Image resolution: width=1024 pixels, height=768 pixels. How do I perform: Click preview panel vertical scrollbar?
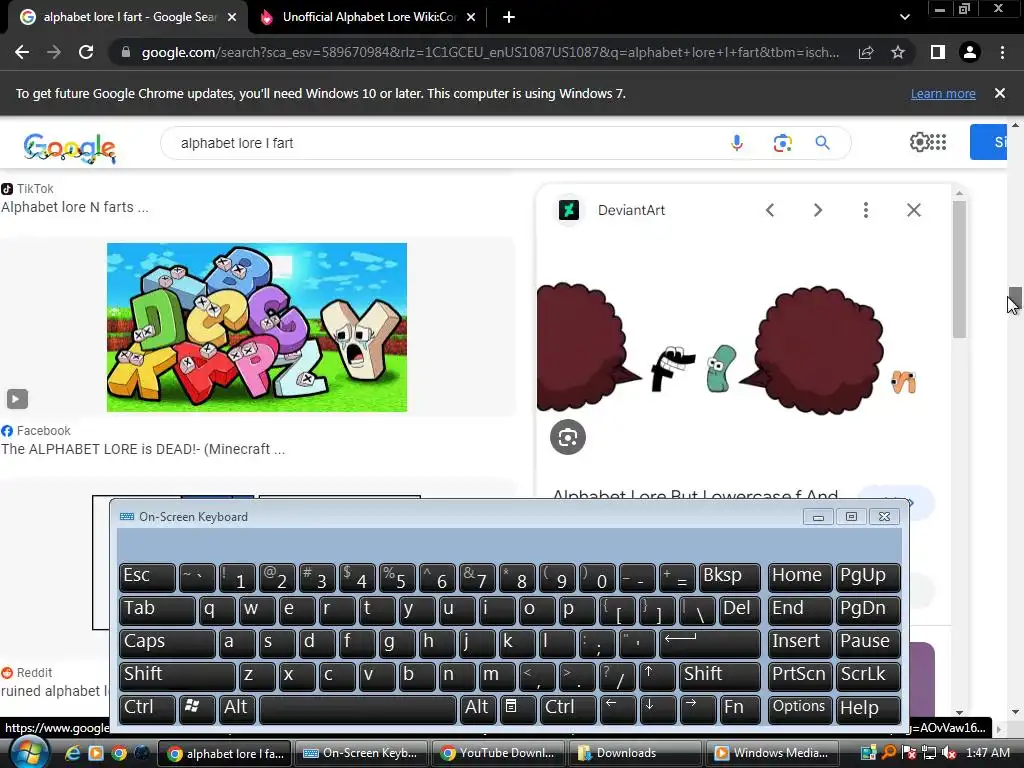point(959,269)
